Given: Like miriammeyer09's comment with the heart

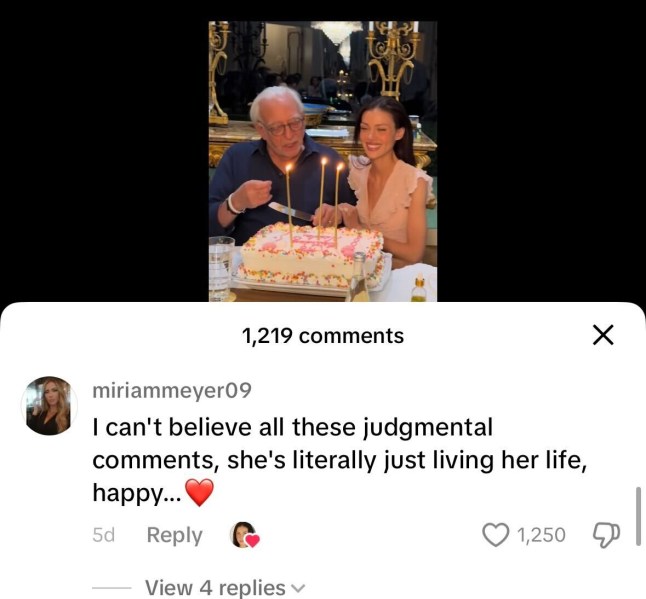Looking at the screenshot, I should (496, 535).
